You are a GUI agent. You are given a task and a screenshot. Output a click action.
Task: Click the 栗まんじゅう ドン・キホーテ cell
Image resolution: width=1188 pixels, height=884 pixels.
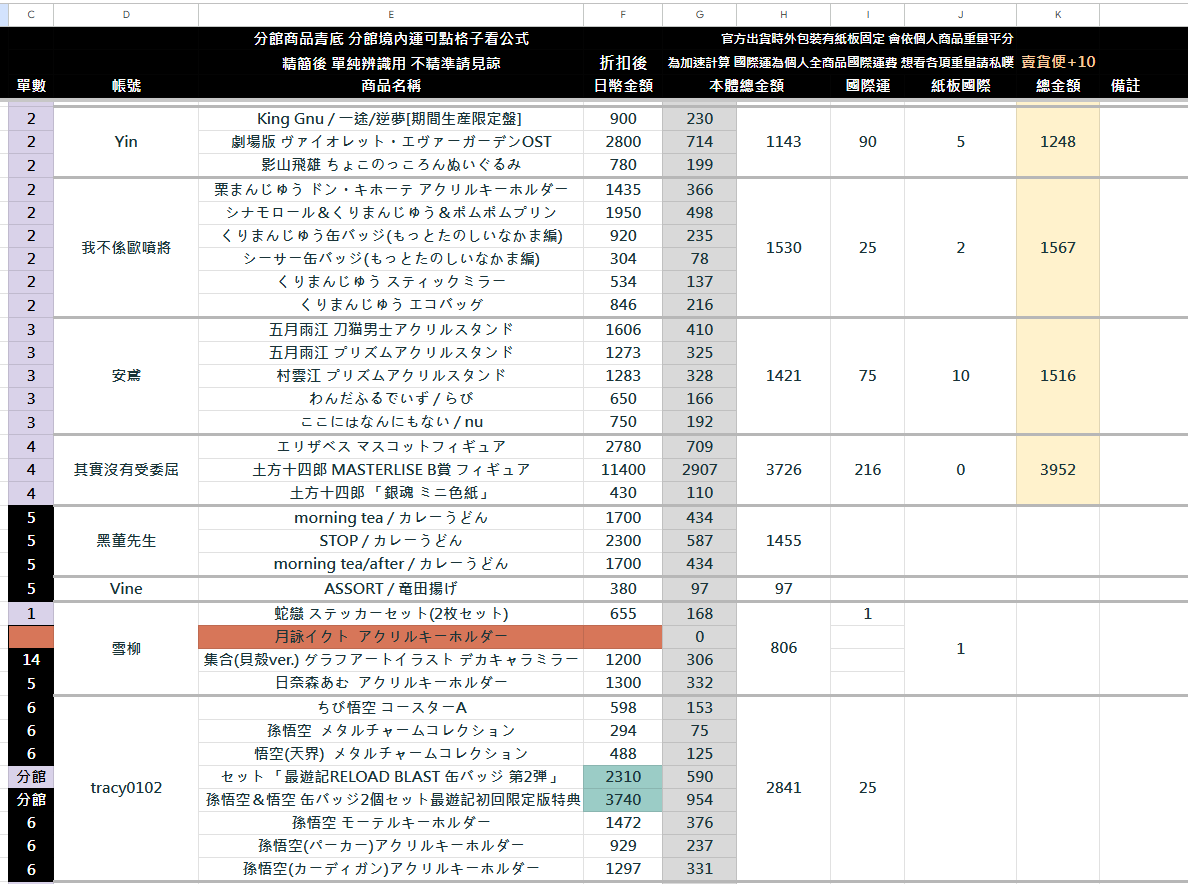pos(391,189)
